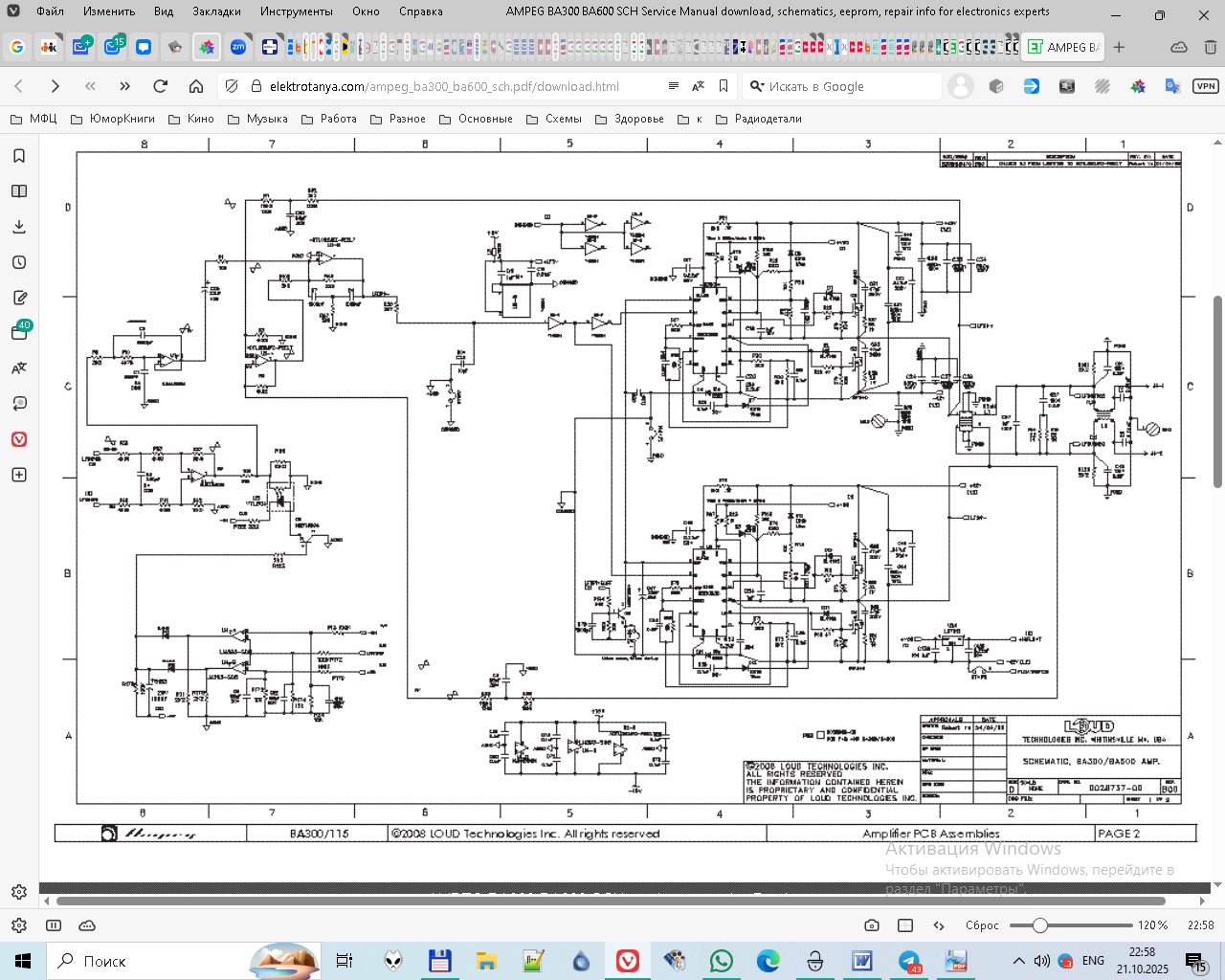Screen dimensions: 1225x980
Task: Click the Сброс zoom reset button
Action: [x=982, y=925]
